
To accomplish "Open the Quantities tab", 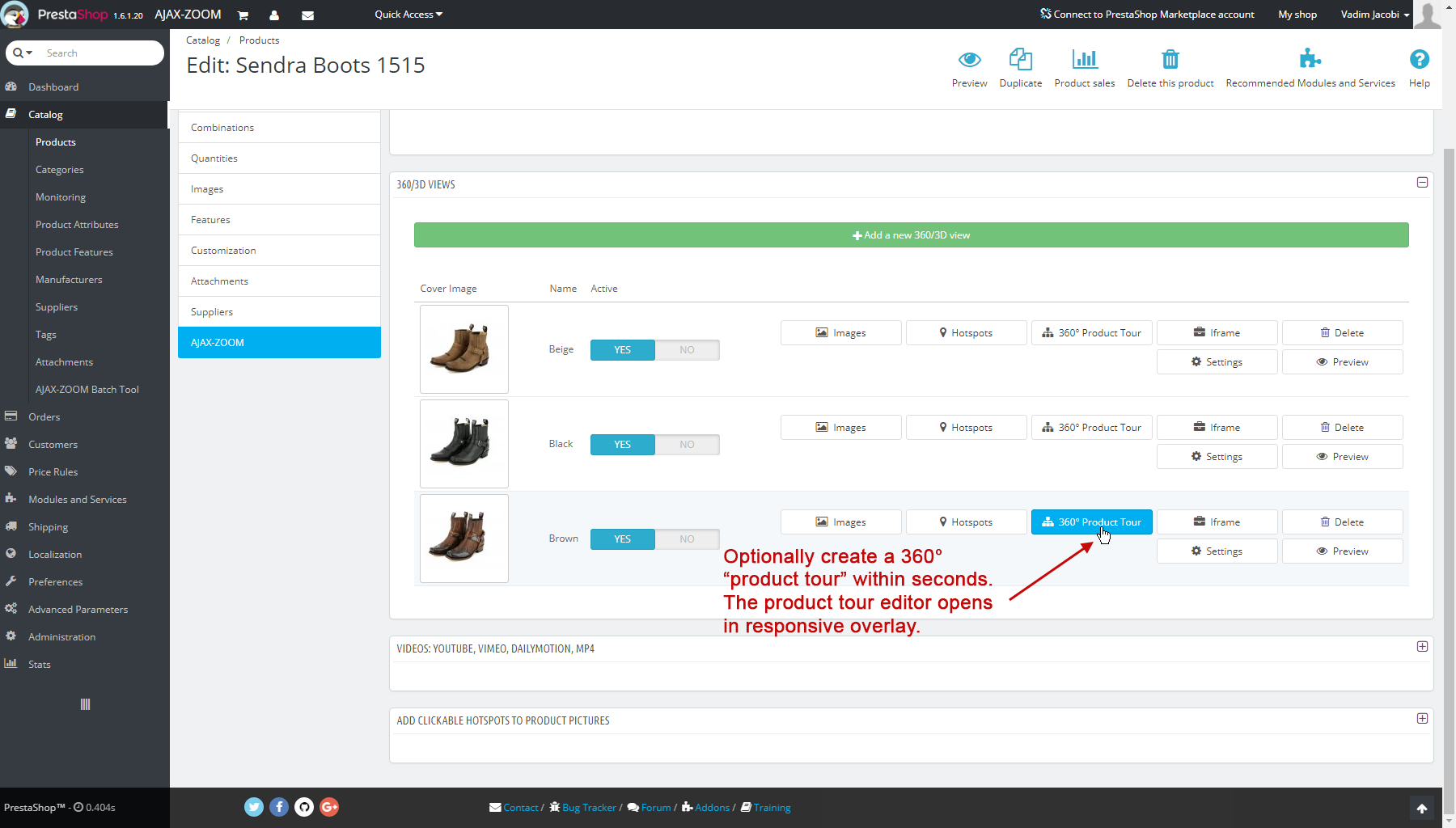I will [279, 158].
